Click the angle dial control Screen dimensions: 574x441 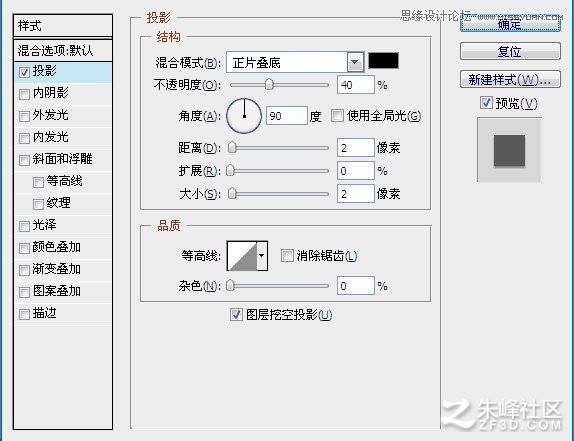(244, 116)
